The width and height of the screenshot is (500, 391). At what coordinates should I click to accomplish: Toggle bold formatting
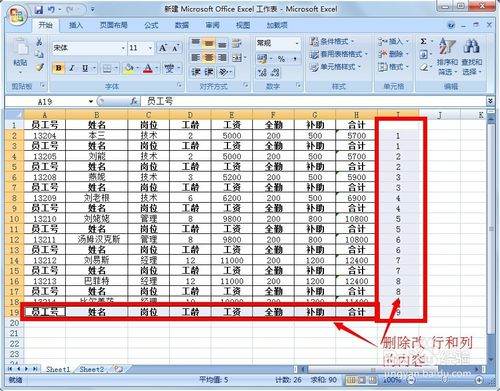[x=59, y=68]
